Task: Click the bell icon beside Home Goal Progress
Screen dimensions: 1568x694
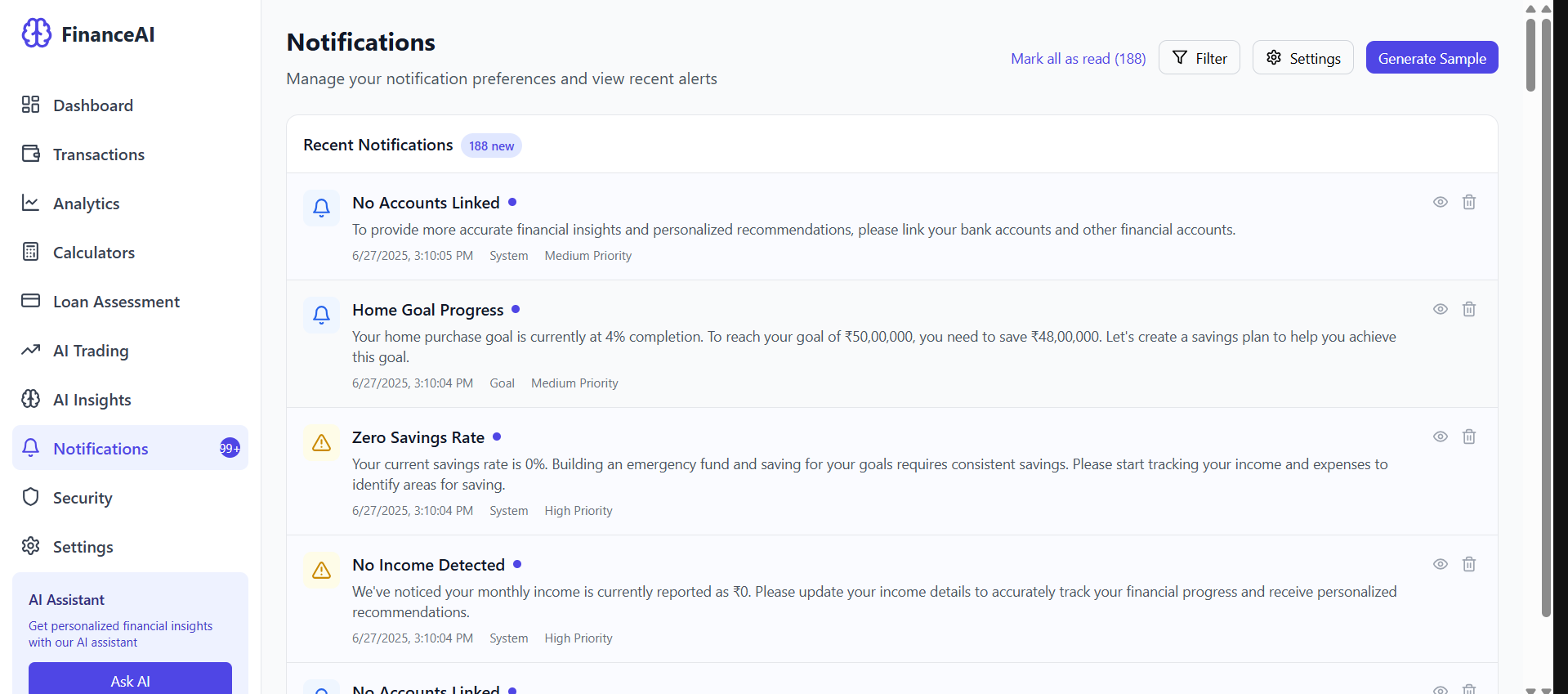Action: click(321, 315)
